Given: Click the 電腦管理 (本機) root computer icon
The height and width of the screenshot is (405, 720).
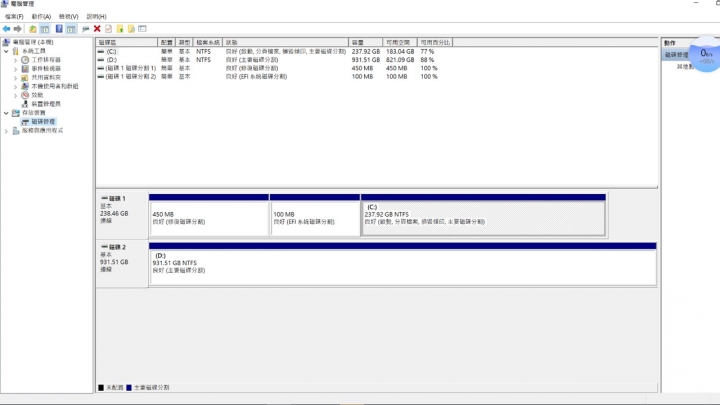Looking at the screenshot, I should click(6, 42).
